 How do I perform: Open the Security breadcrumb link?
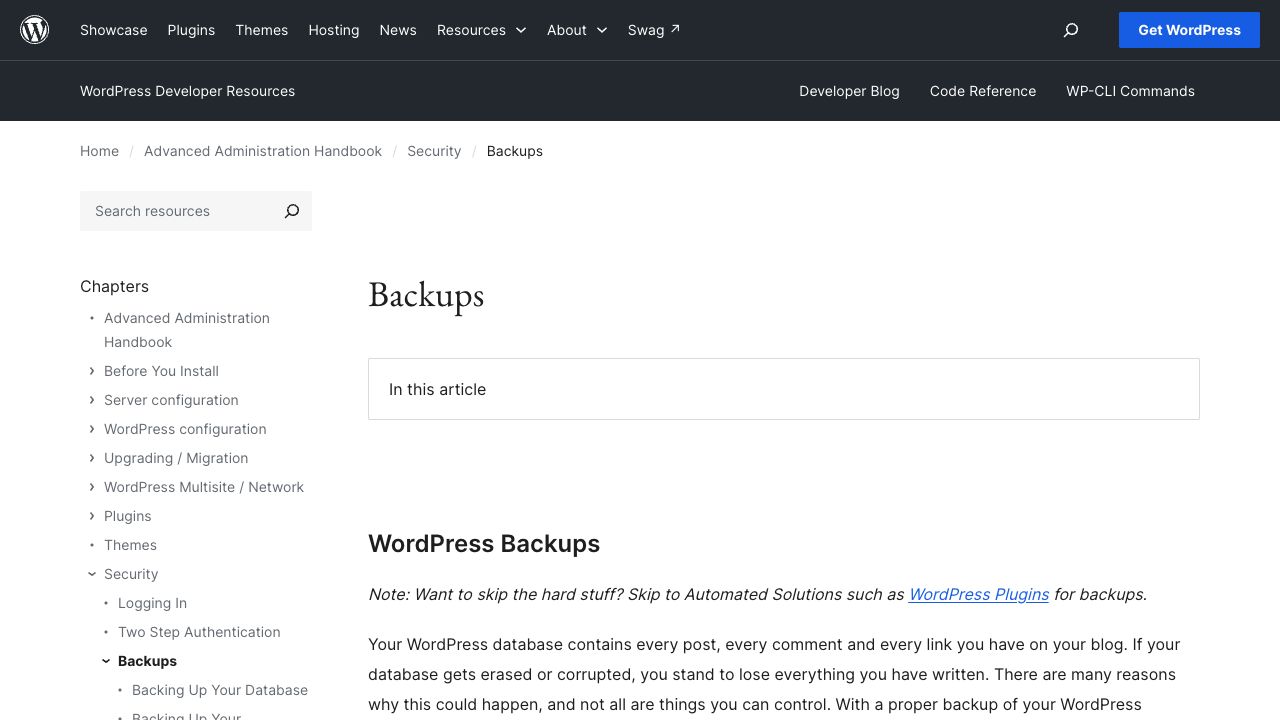(434, 151)
